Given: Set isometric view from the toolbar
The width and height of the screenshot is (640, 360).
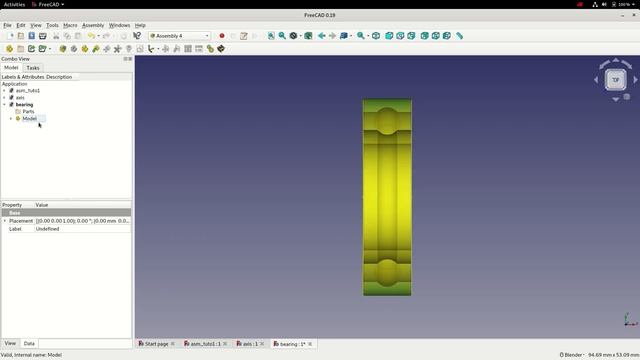Looking at the screenshot, I should click(x=376, y=36).
